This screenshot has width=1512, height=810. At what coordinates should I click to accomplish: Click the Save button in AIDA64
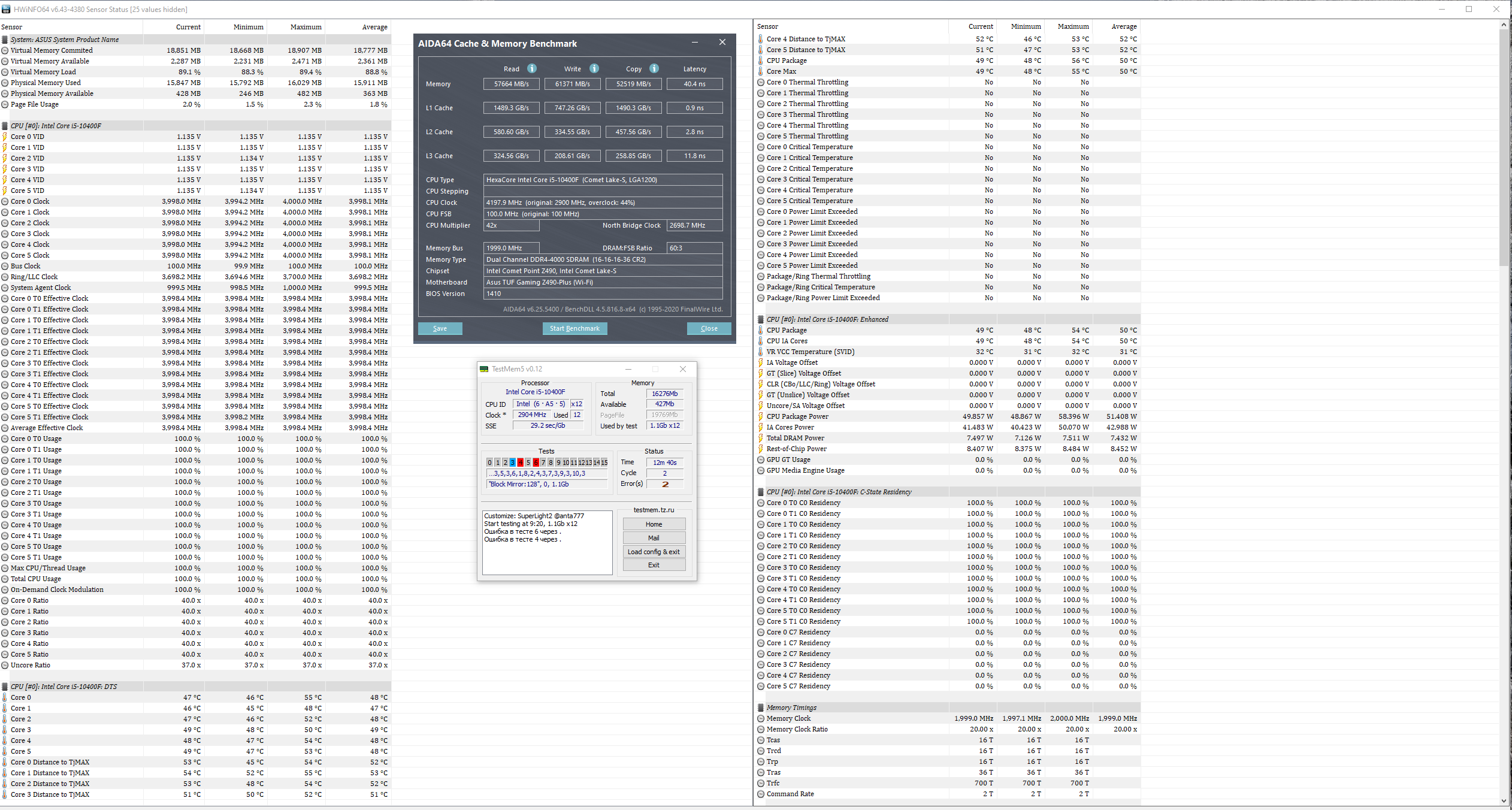pyautogui.click(x=440, y=328)
